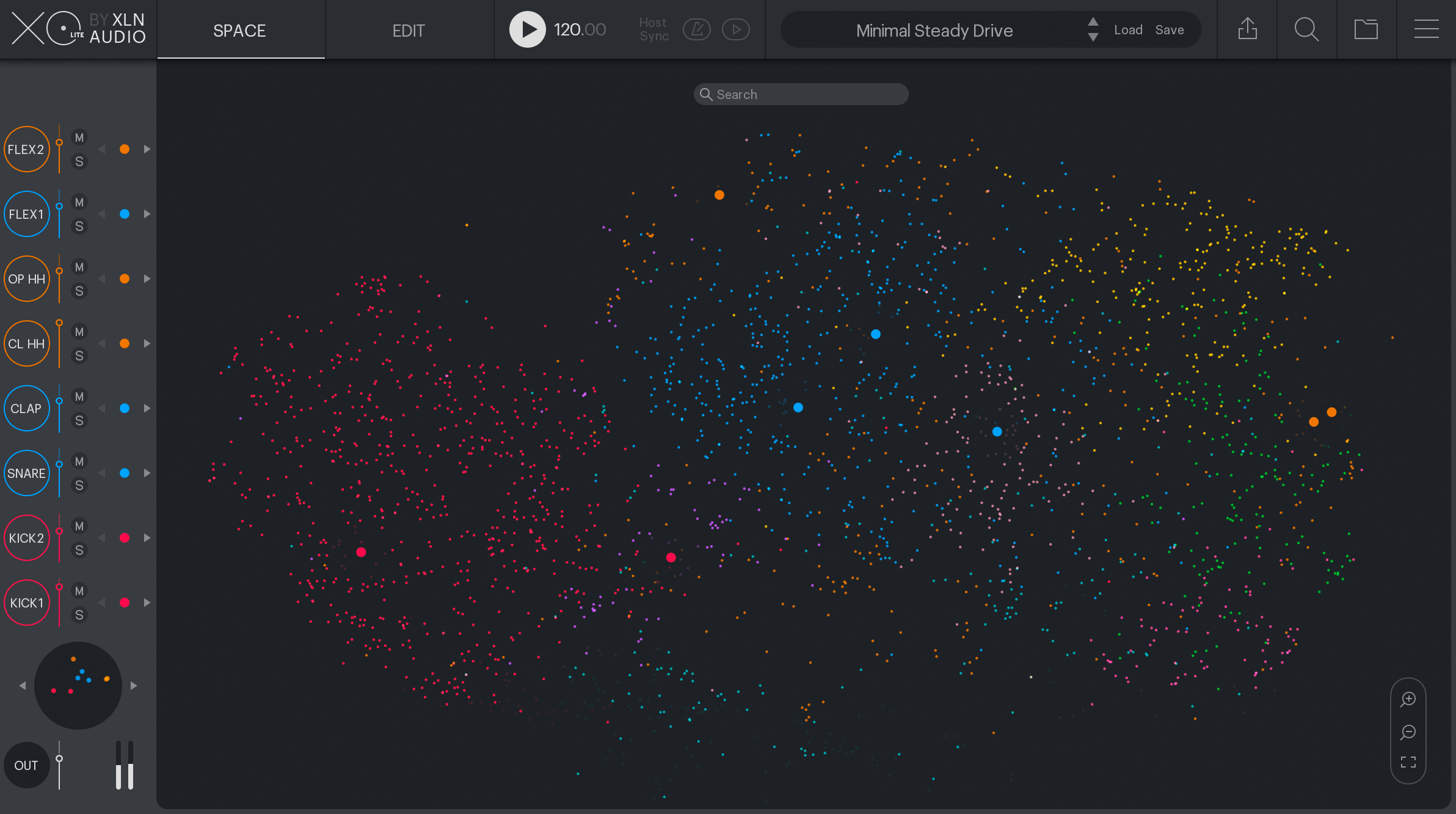Select next preset with down arrow
Viewport: 1456px width, 814px height.
coord(1093,37)
